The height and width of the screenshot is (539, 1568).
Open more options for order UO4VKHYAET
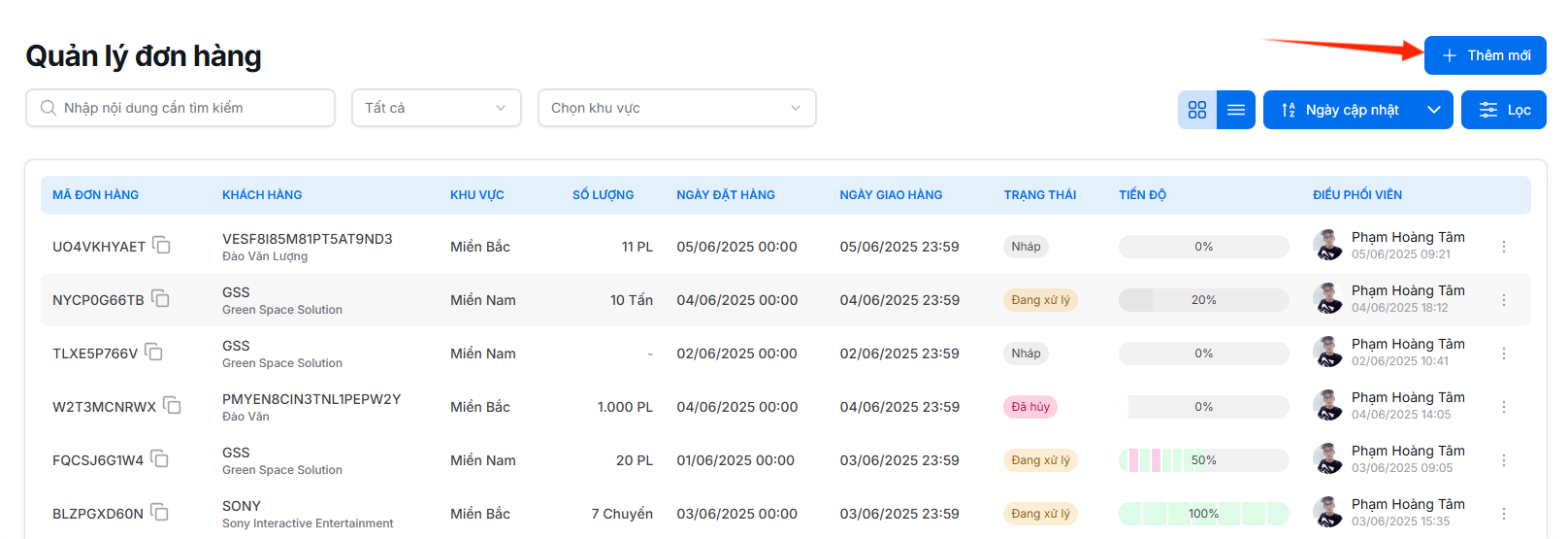click(1504, 247)
